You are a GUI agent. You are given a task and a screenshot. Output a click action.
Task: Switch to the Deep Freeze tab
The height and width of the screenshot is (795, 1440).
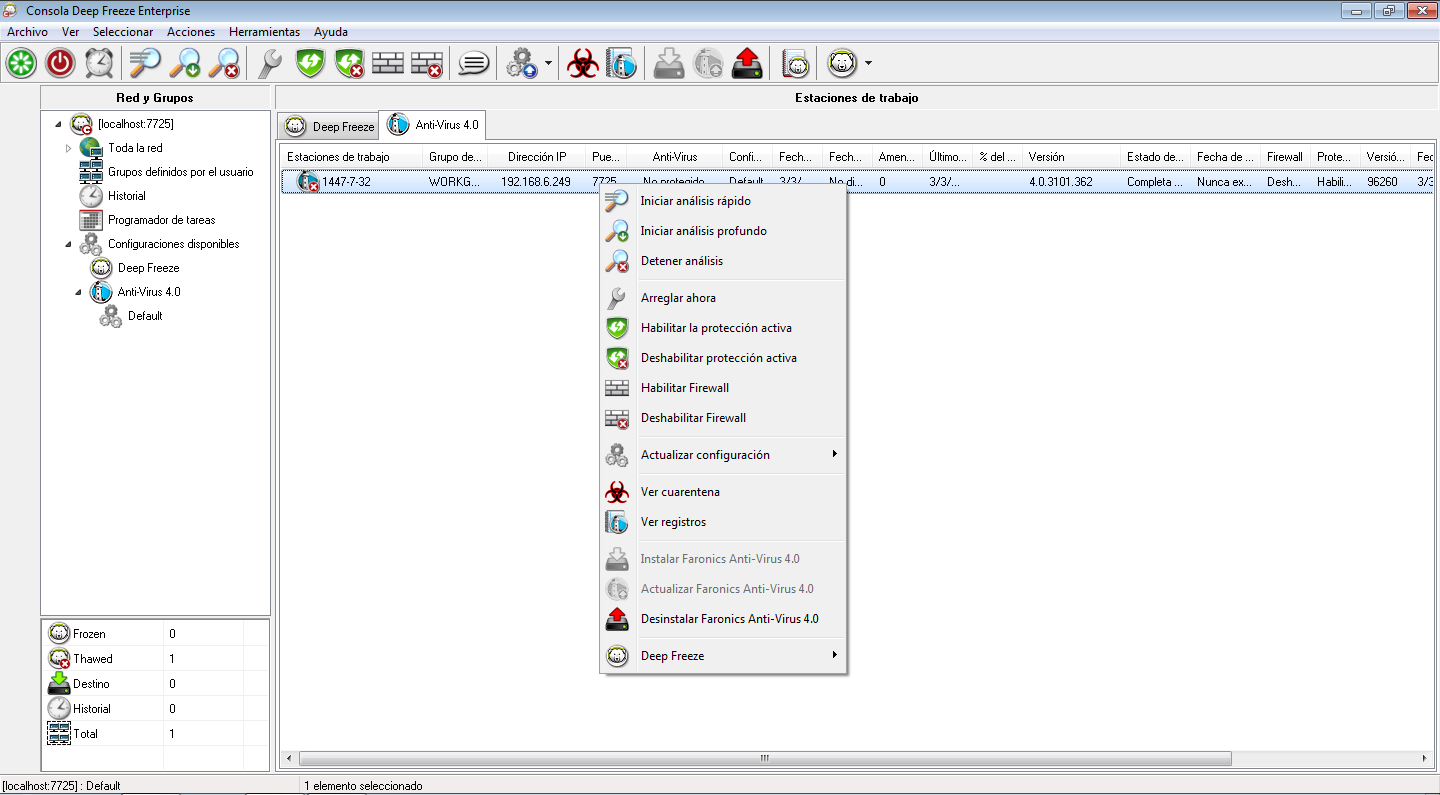pos(329,126)
